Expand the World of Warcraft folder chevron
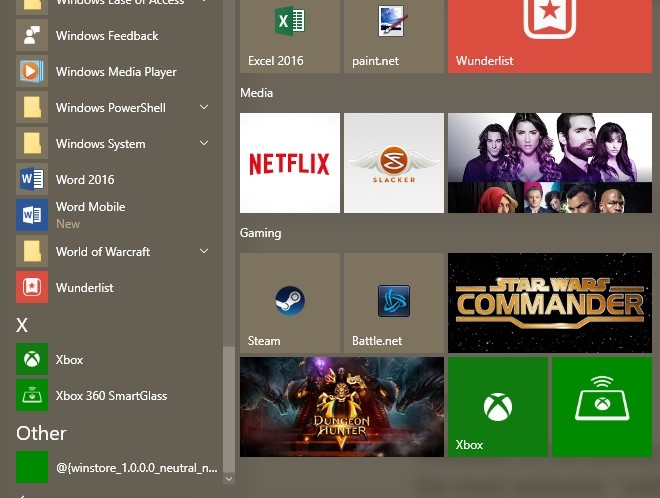660x498 pixels. 204,251
